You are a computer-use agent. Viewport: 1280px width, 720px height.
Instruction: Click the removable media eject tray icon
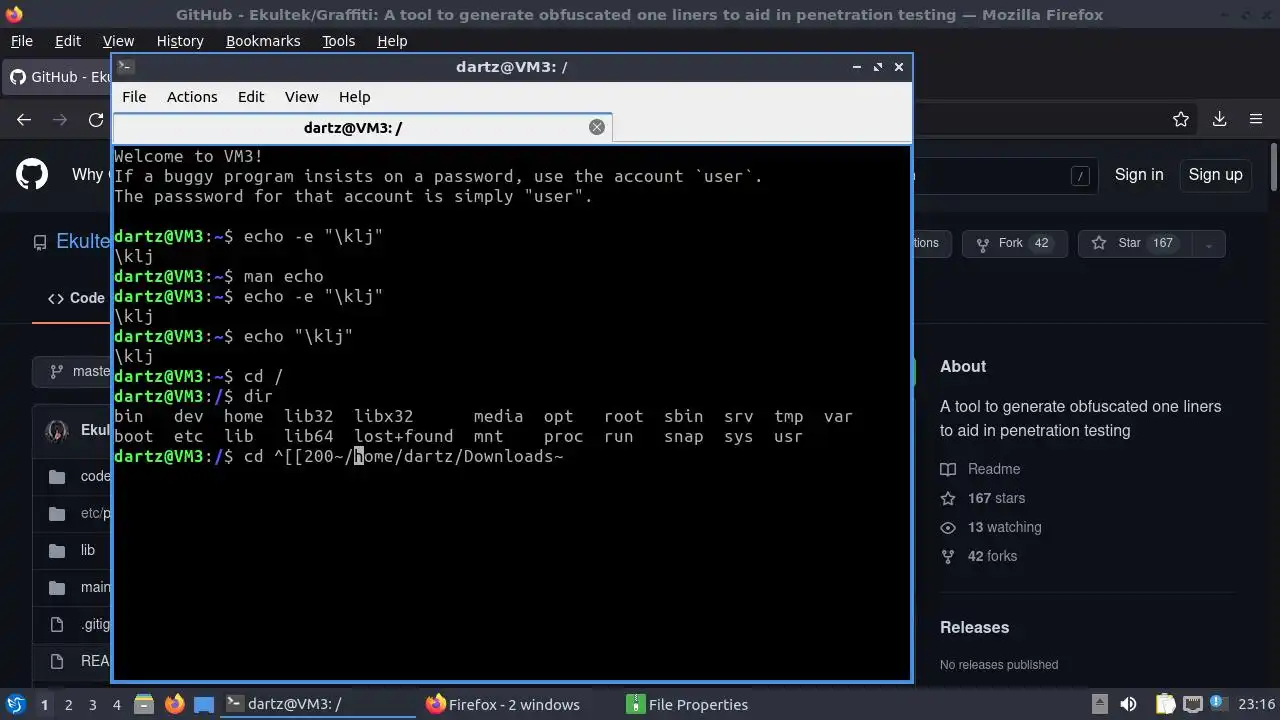click(1099, 704)
